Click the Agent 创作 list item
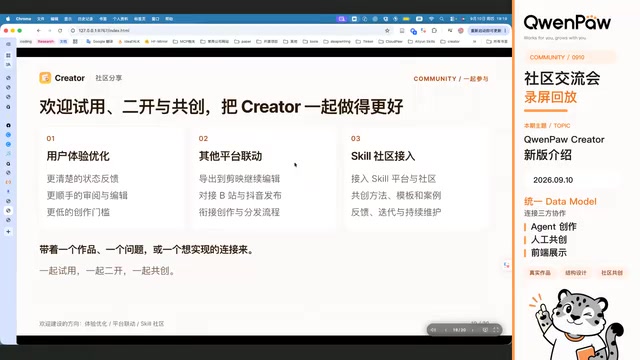 tap(553, 227)
